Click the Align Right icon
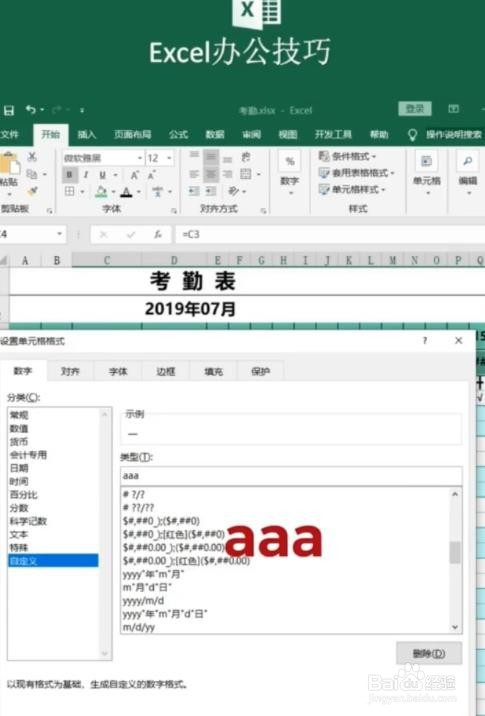The width and height of the screenshot is (485, 716). (227, 174)
